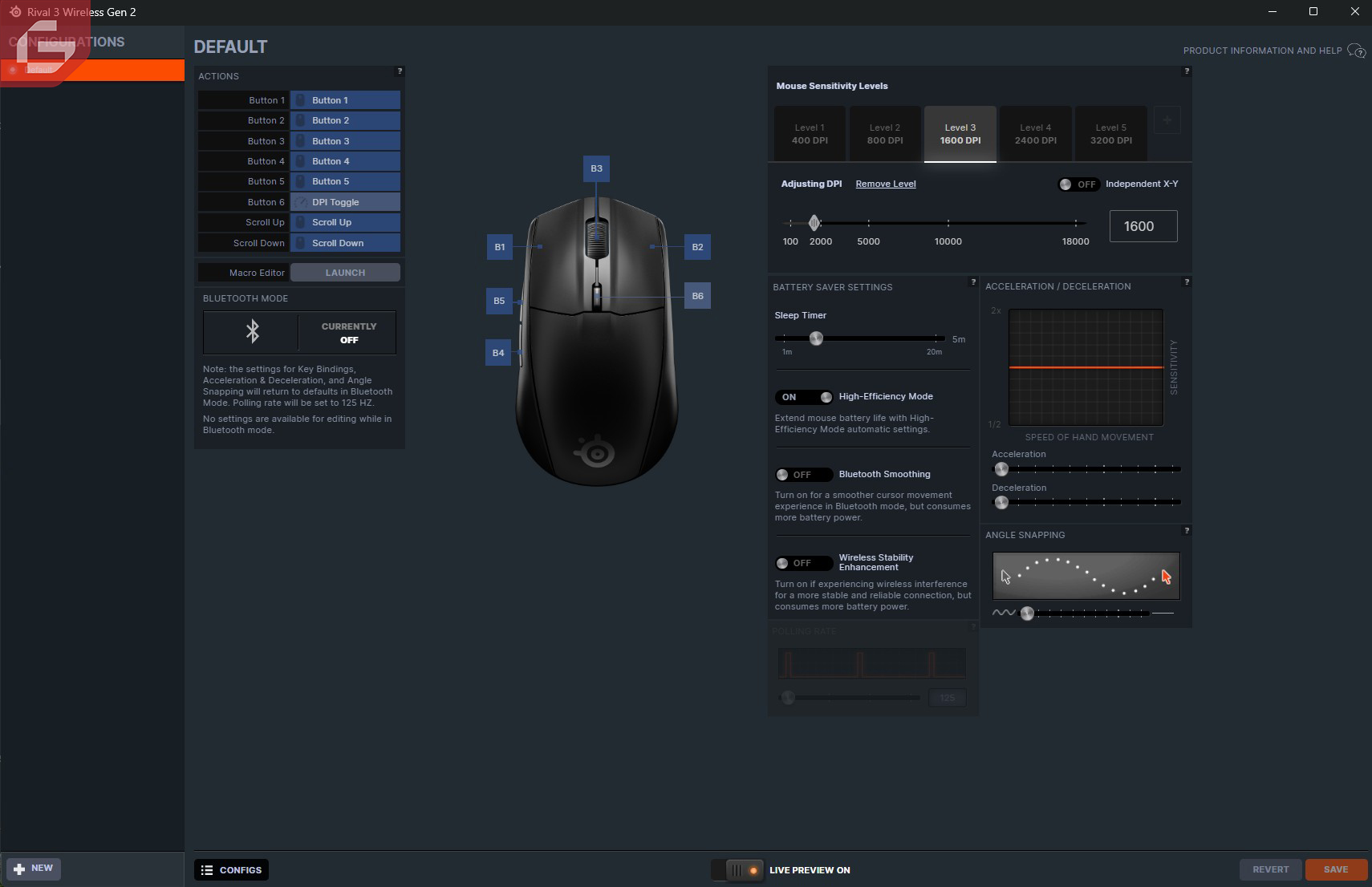Click the B3 scroll wheel label
The width and height of the screenshot is (1372, 887).
coord(596,168)
